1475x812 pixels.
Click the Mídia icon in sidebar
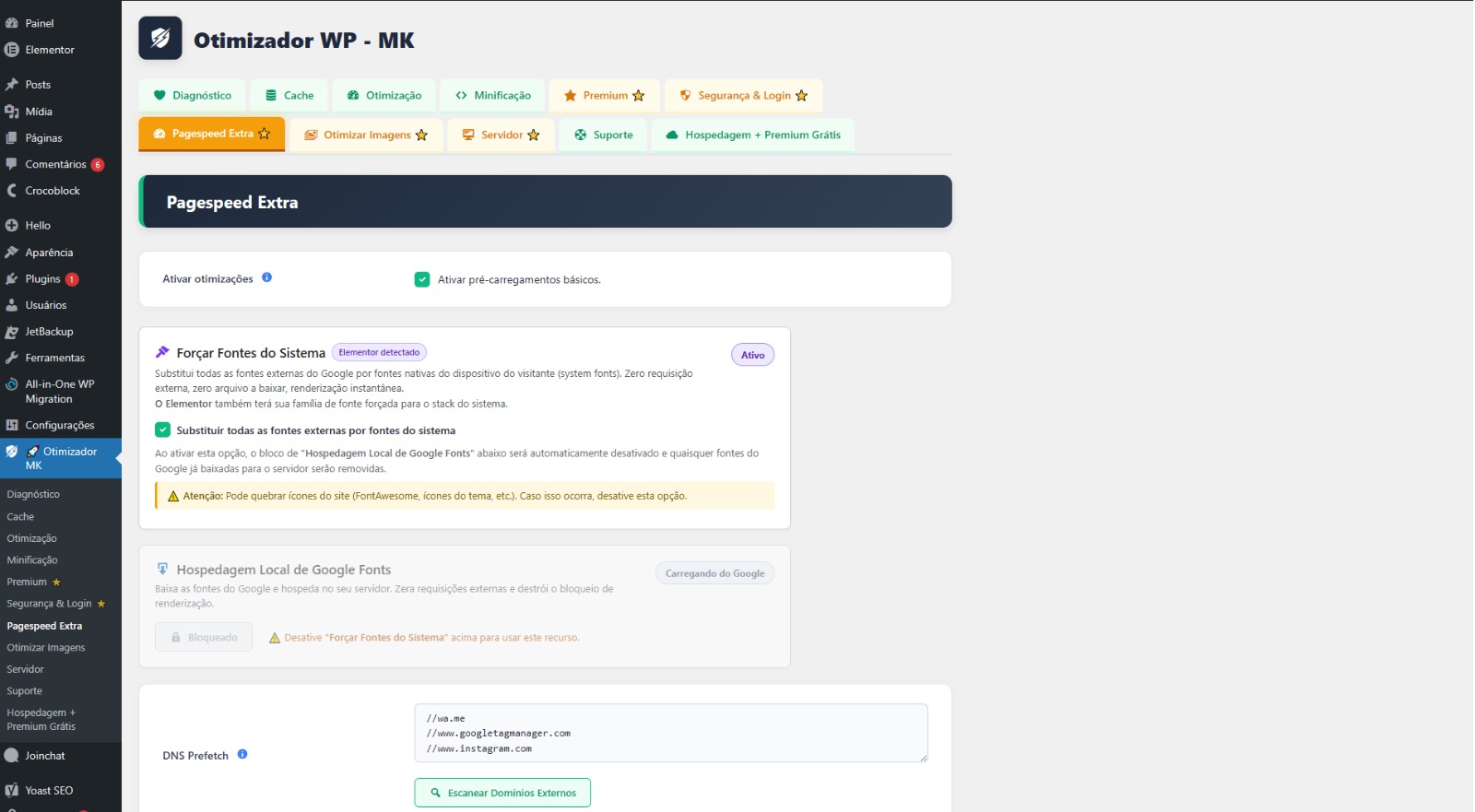tap(12, 112)
